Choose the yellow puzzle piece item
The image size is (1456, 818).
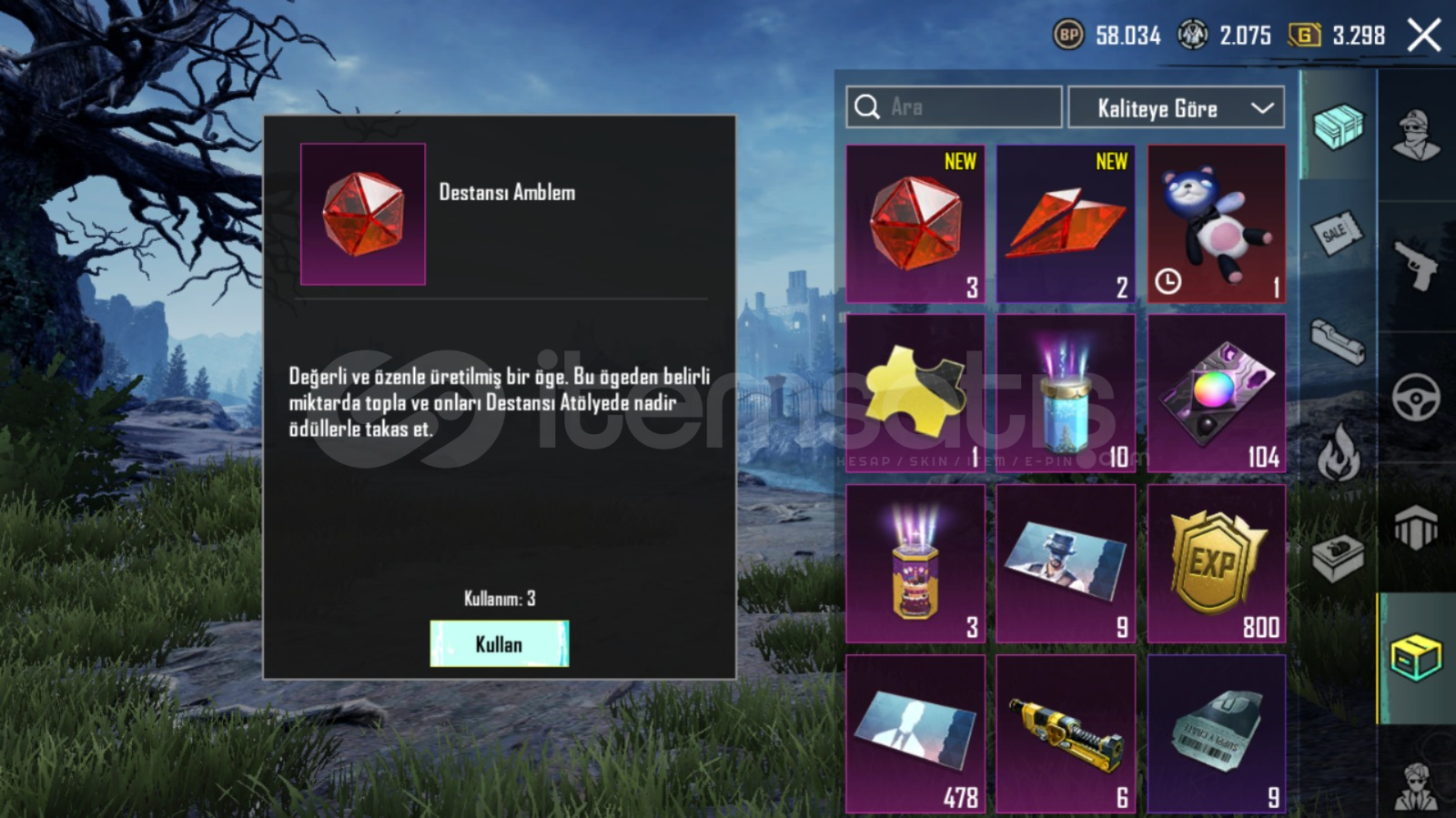click(x=915, y=394)
